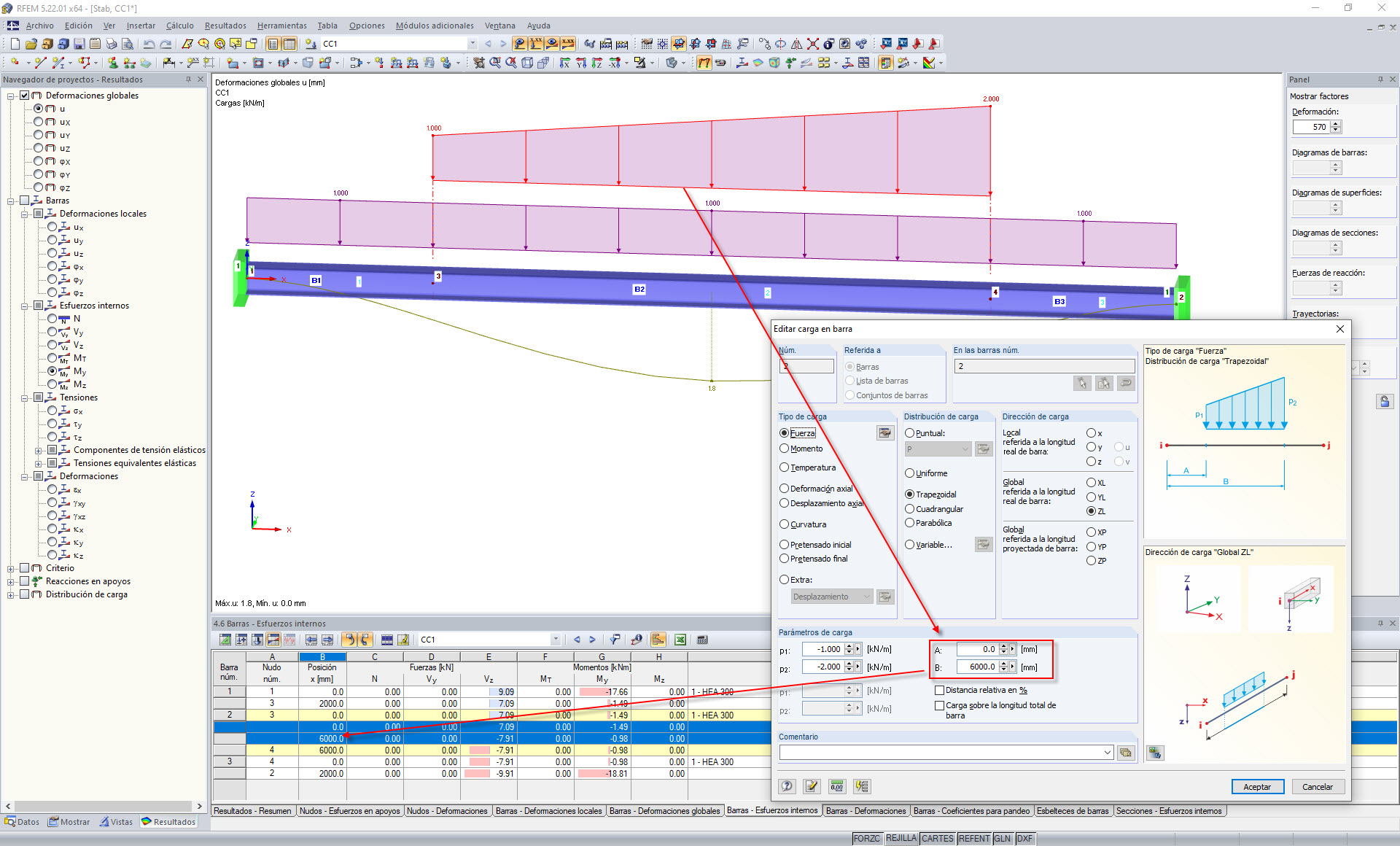The image size is (1400, 846).
Task: Click the Save file toolbar icon
Action: (79, 44)
